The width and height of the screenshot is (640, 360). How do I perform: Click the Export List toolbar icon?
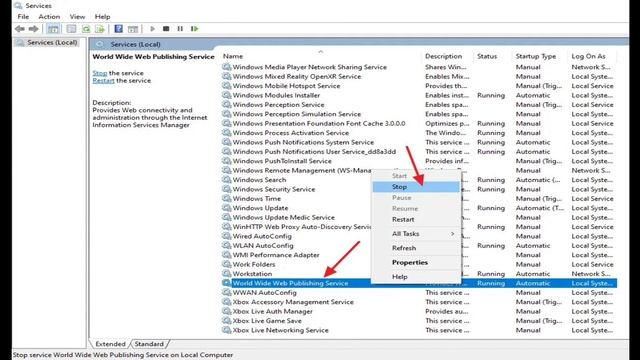coord(100,29)
